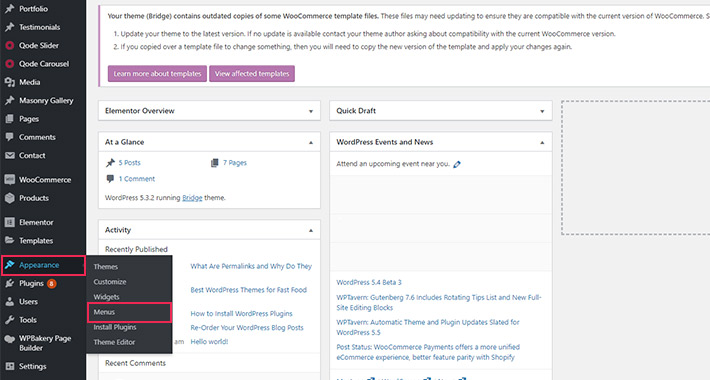This screenshot has height=380, width=710.
Task: Open 'What Are Permalinks and Why Do They' post
Action: (x=251, y=266)
